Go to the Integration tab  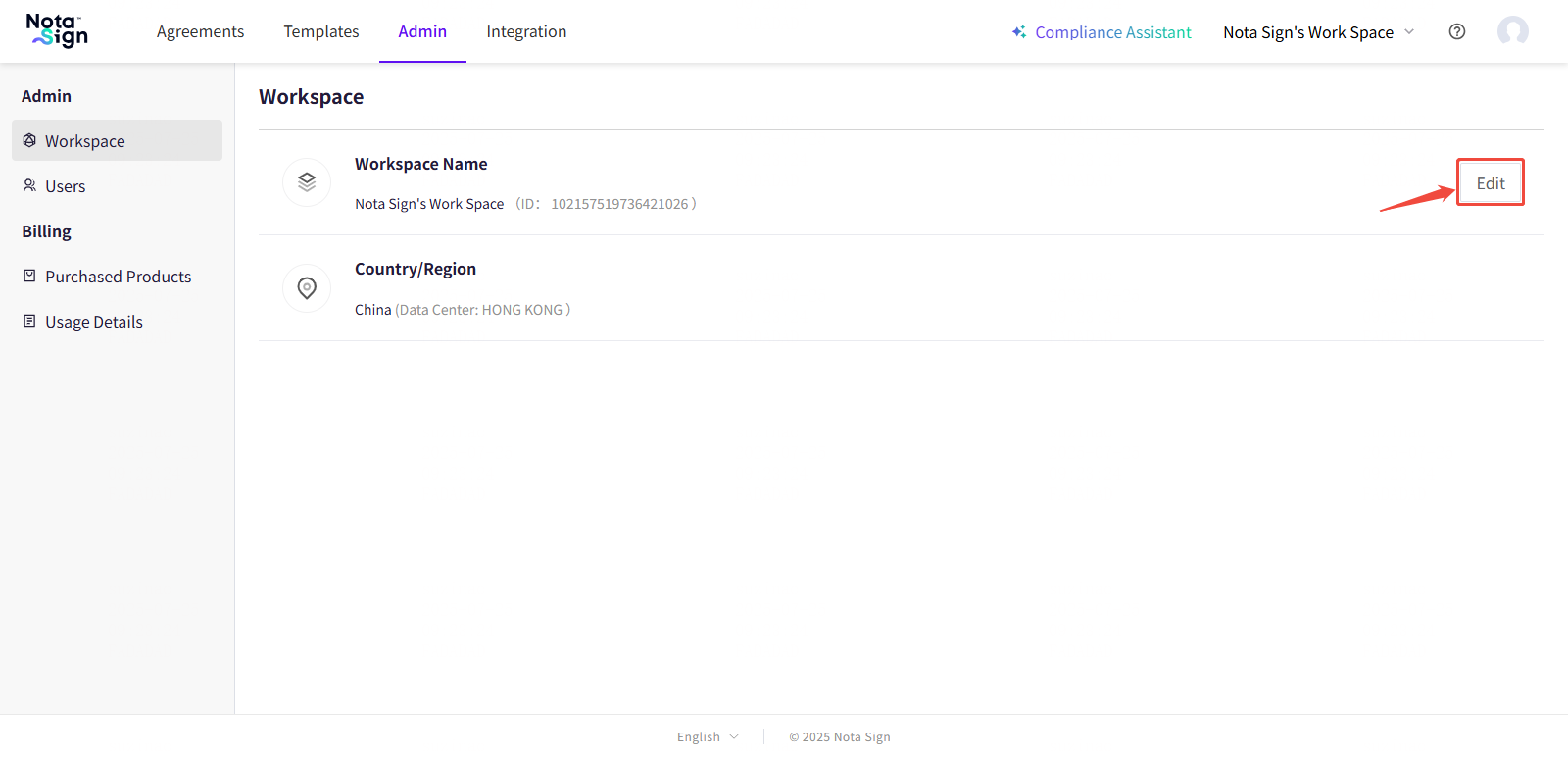coord(526,31)
